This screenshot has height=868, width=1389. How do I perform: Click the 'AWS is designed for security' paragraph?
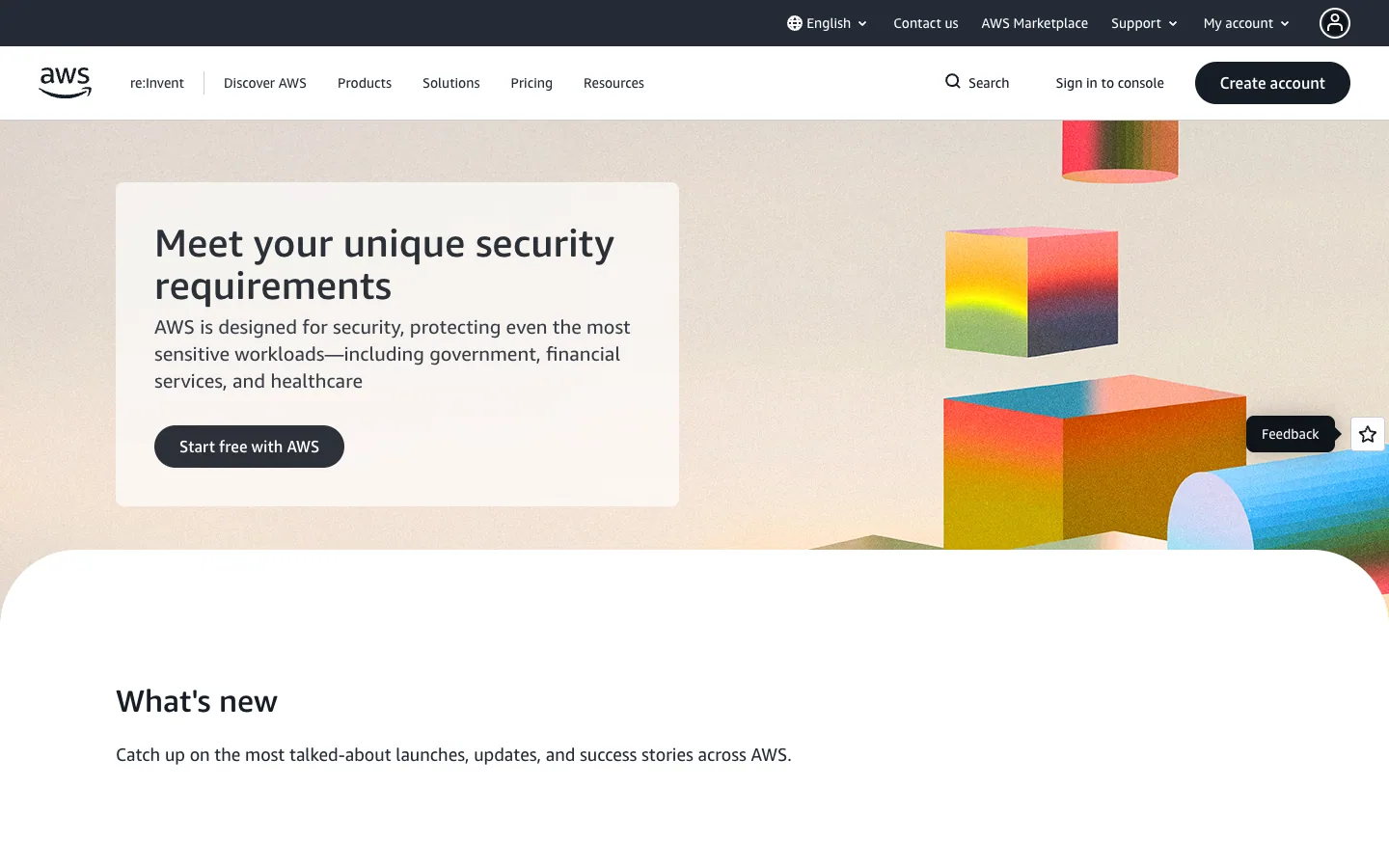point(393,354)
